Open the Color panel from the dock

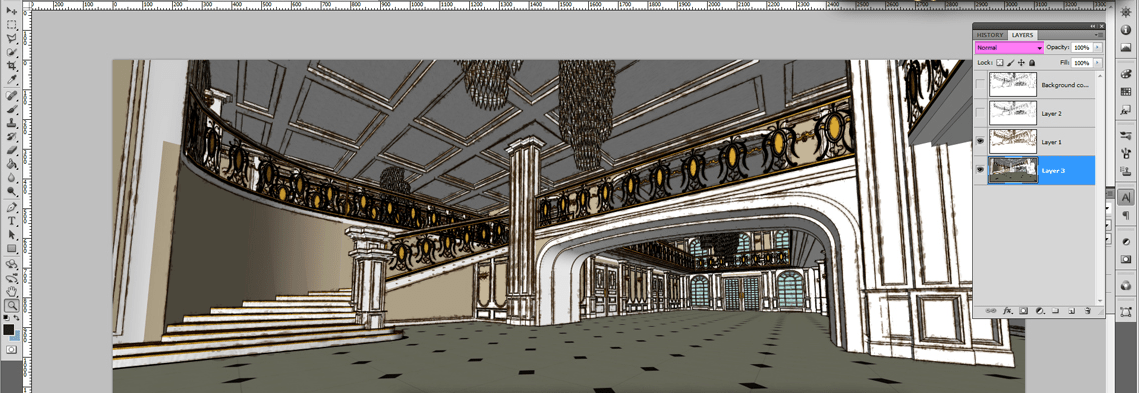click(x=1125, y=74)
